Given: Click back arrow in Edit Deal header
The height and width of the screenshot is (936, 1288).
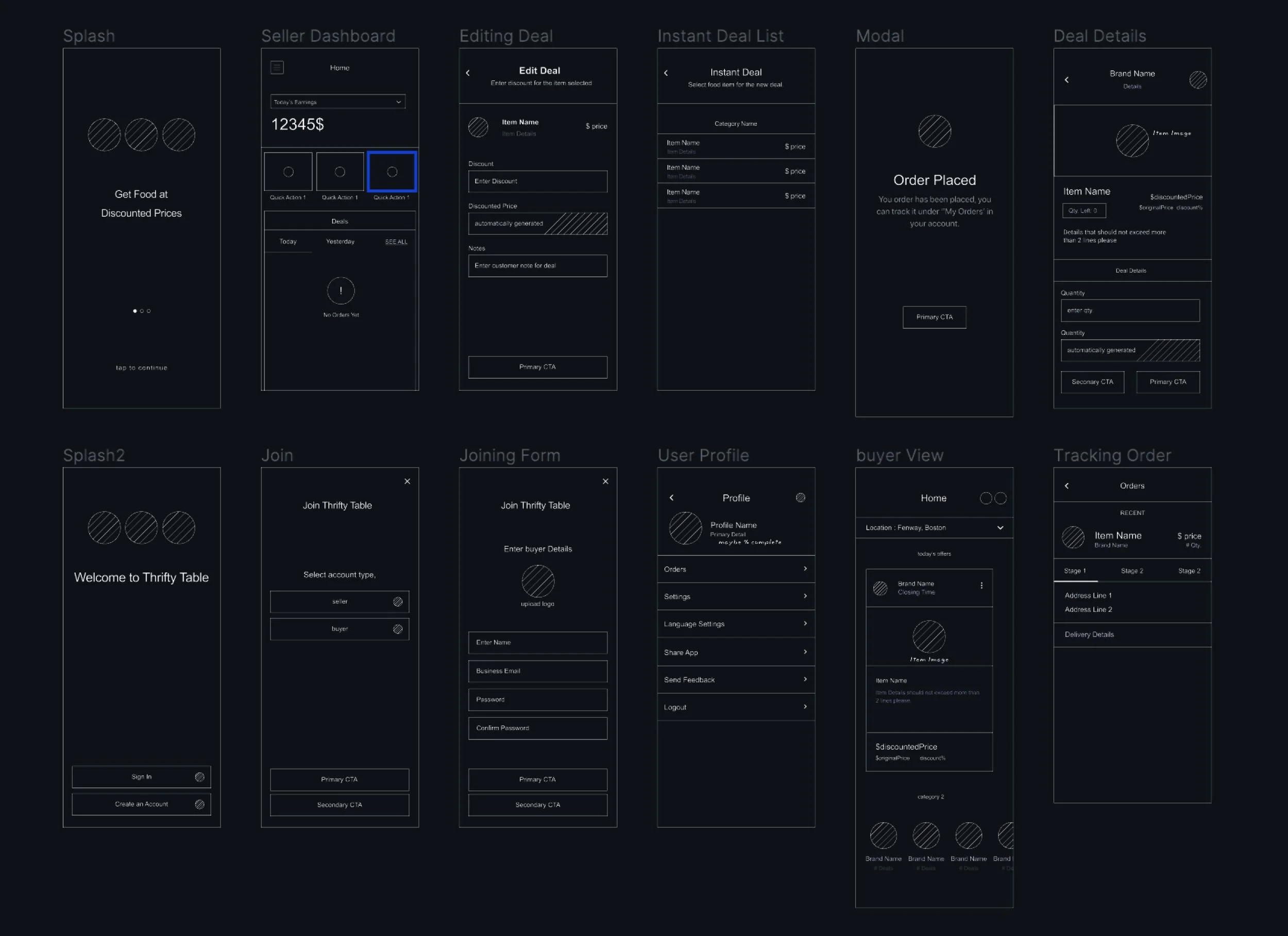Looking at the screenshot, I should (468, 73).
